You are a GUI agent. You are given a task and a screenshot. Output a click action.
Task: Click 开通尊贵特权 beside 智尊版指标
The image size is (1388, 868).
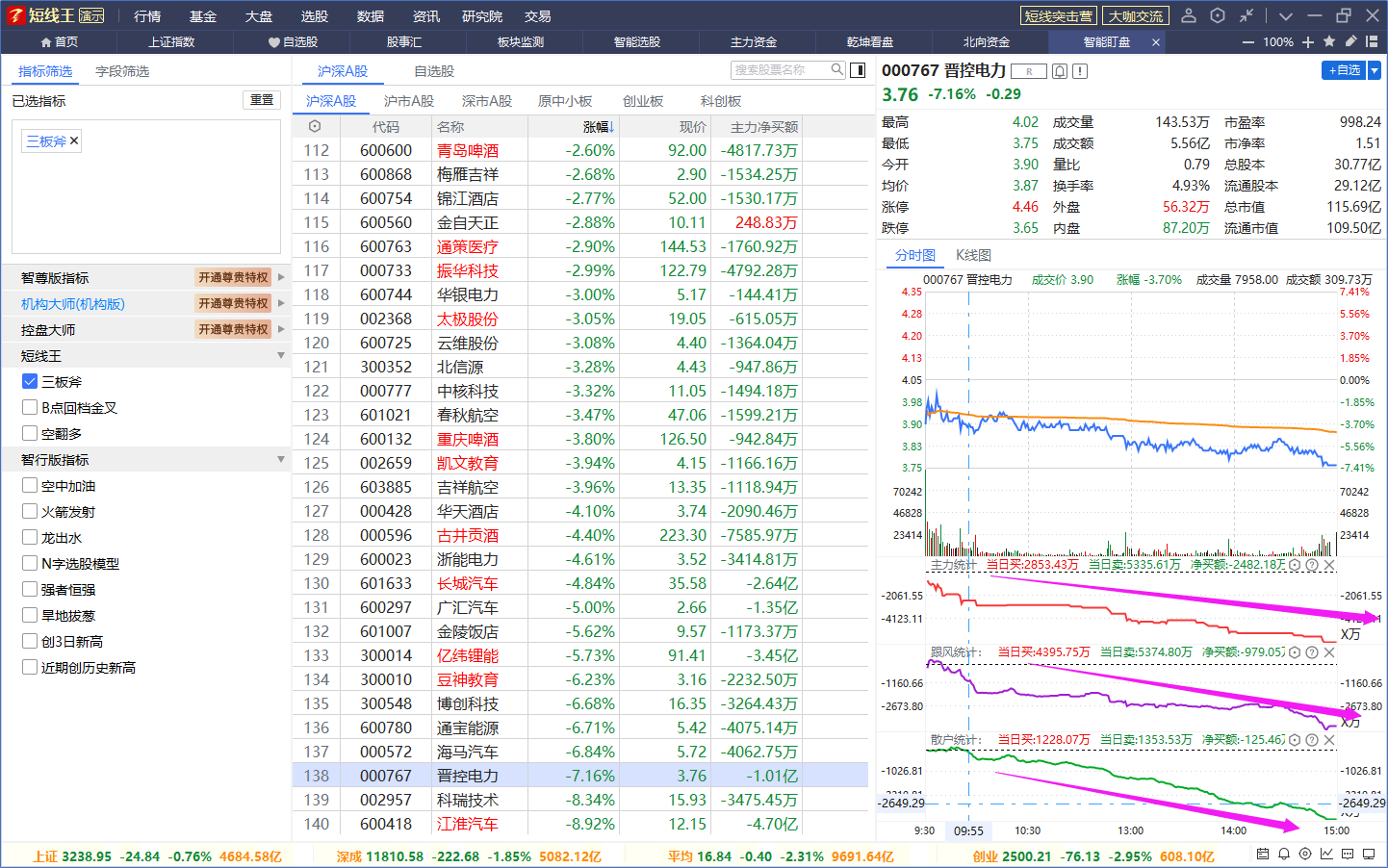[233, 277]
